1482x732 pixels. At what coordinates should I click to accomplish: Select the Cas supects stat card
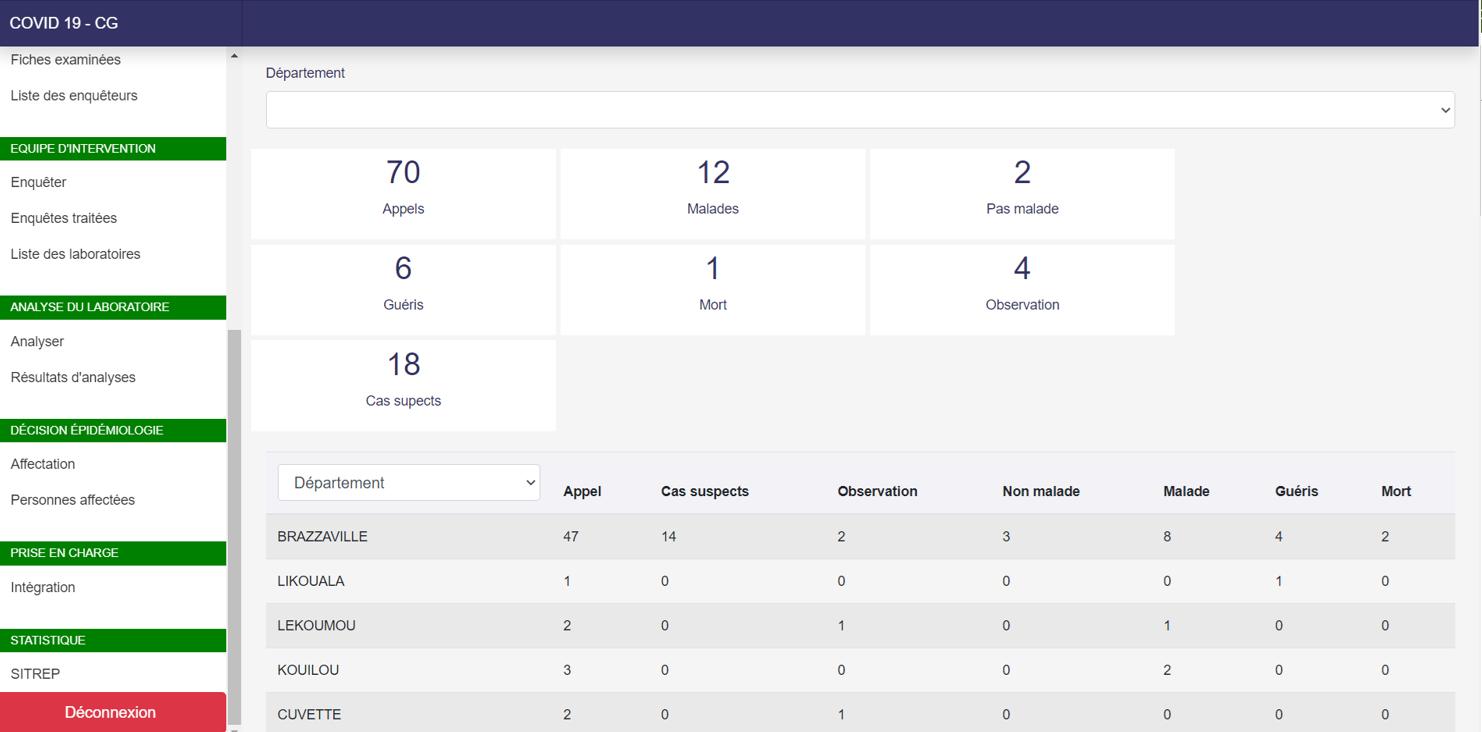click(403, 385)
